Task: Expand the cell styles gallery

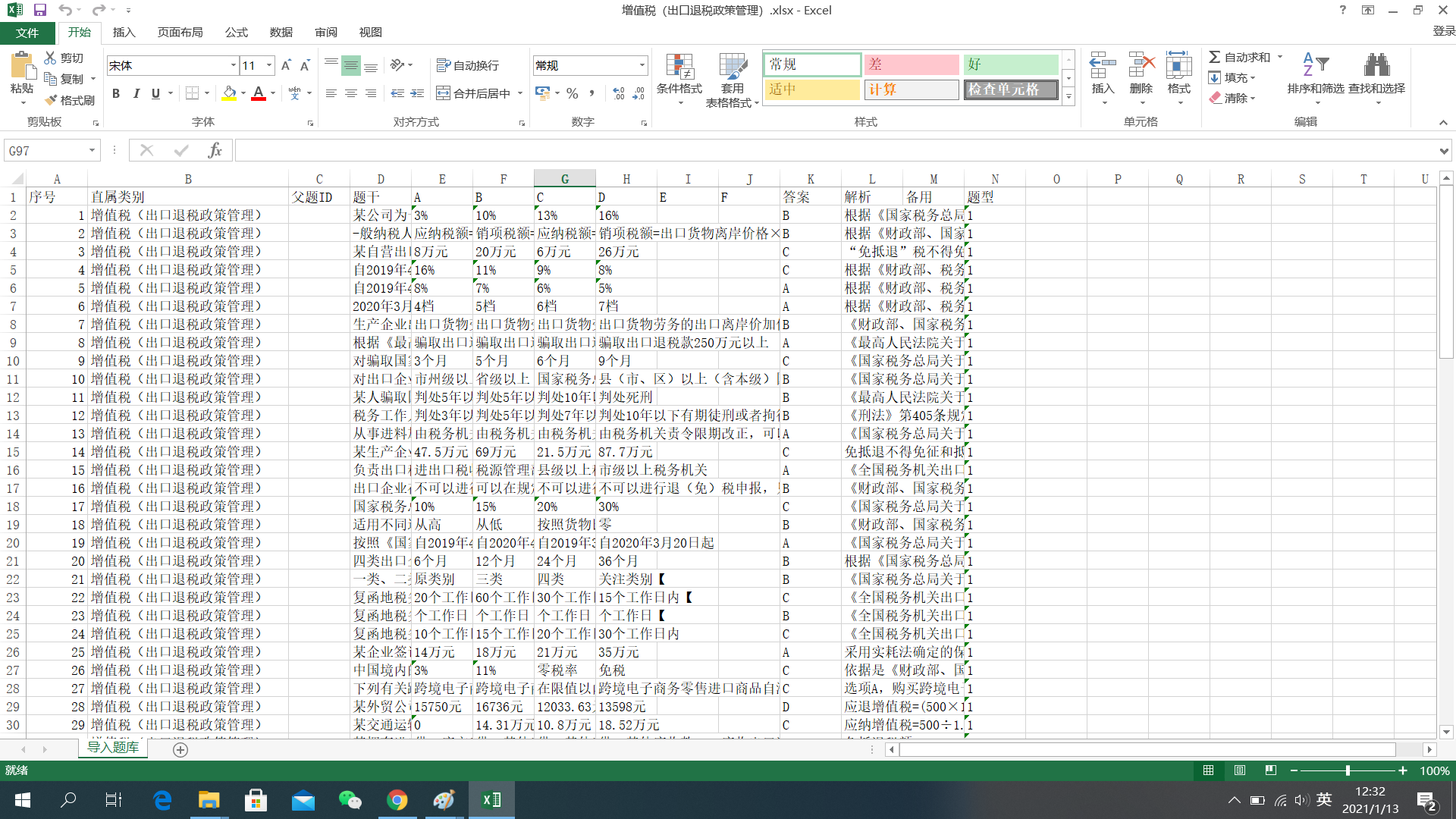Action: 1068,97
